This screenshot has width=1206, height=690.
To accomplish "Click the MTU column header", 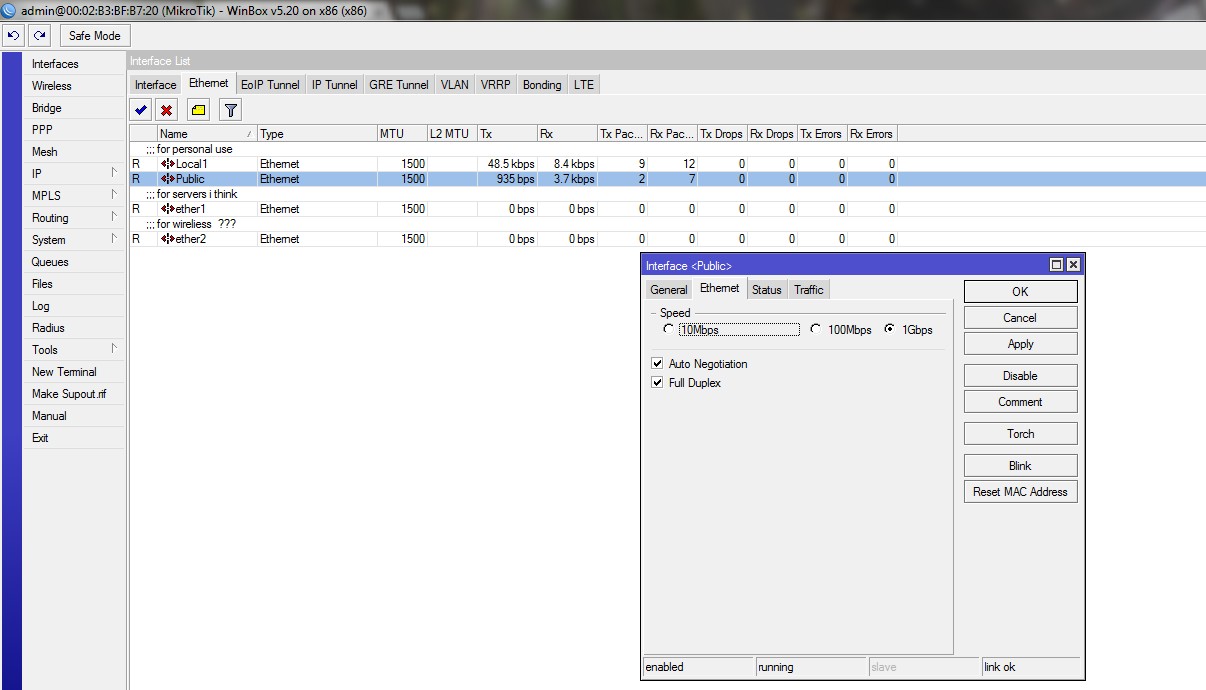I will [x=402, y=133].
